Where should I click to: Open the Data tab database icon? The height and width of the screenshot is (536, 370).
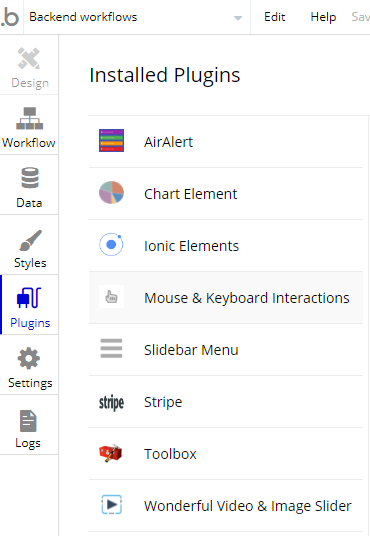[x=30, y=178]
